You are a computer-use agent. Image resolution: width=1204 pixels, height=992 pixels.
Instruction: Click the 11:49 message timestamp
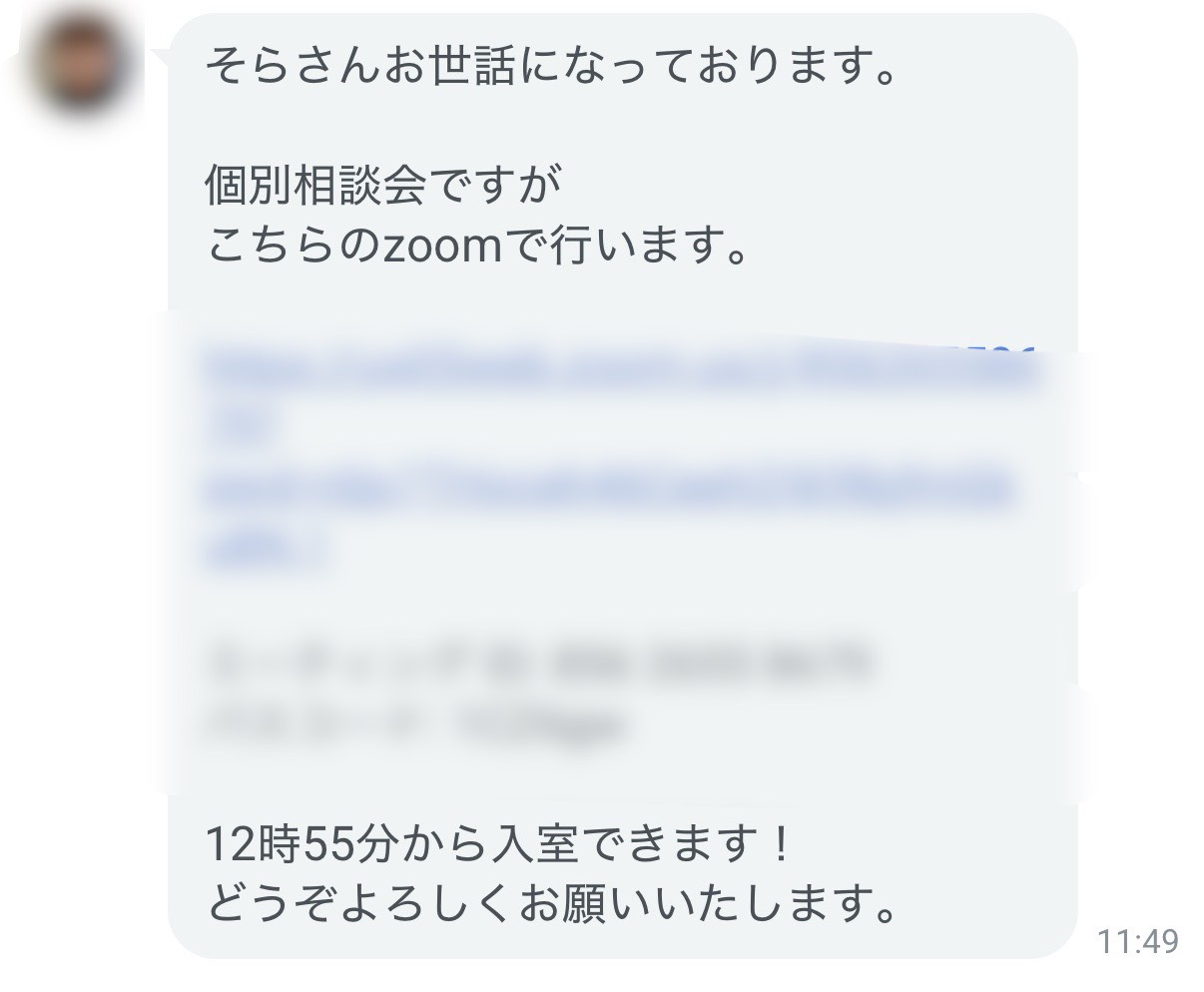(x=1137, y=940)
